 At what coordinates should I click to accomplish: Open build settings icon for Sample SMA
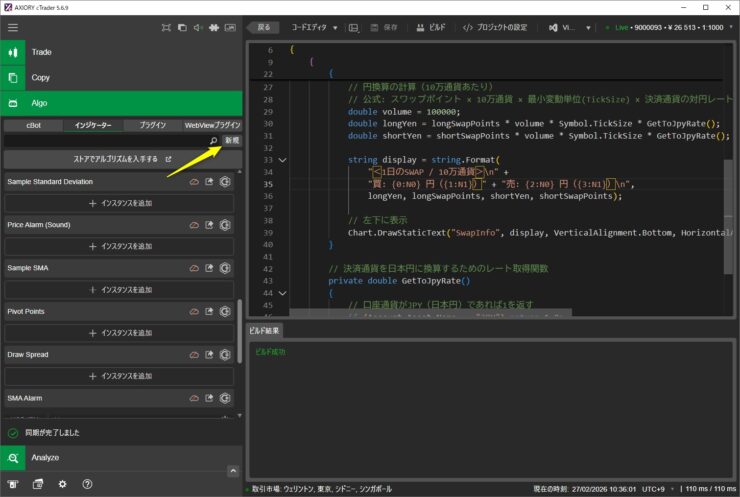pyautogui.click(x=225, y=268)
